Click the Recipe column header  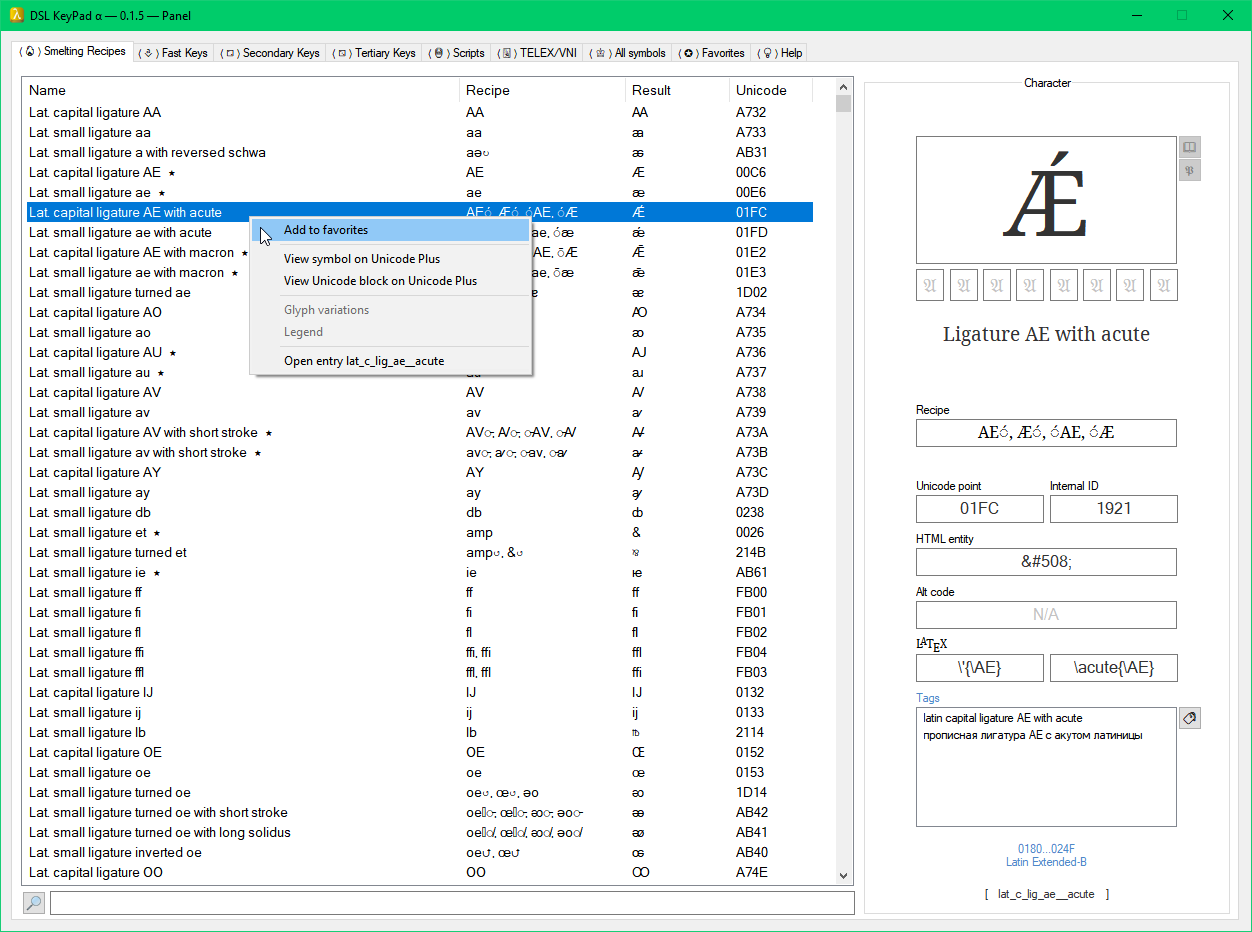pos(542,90)
